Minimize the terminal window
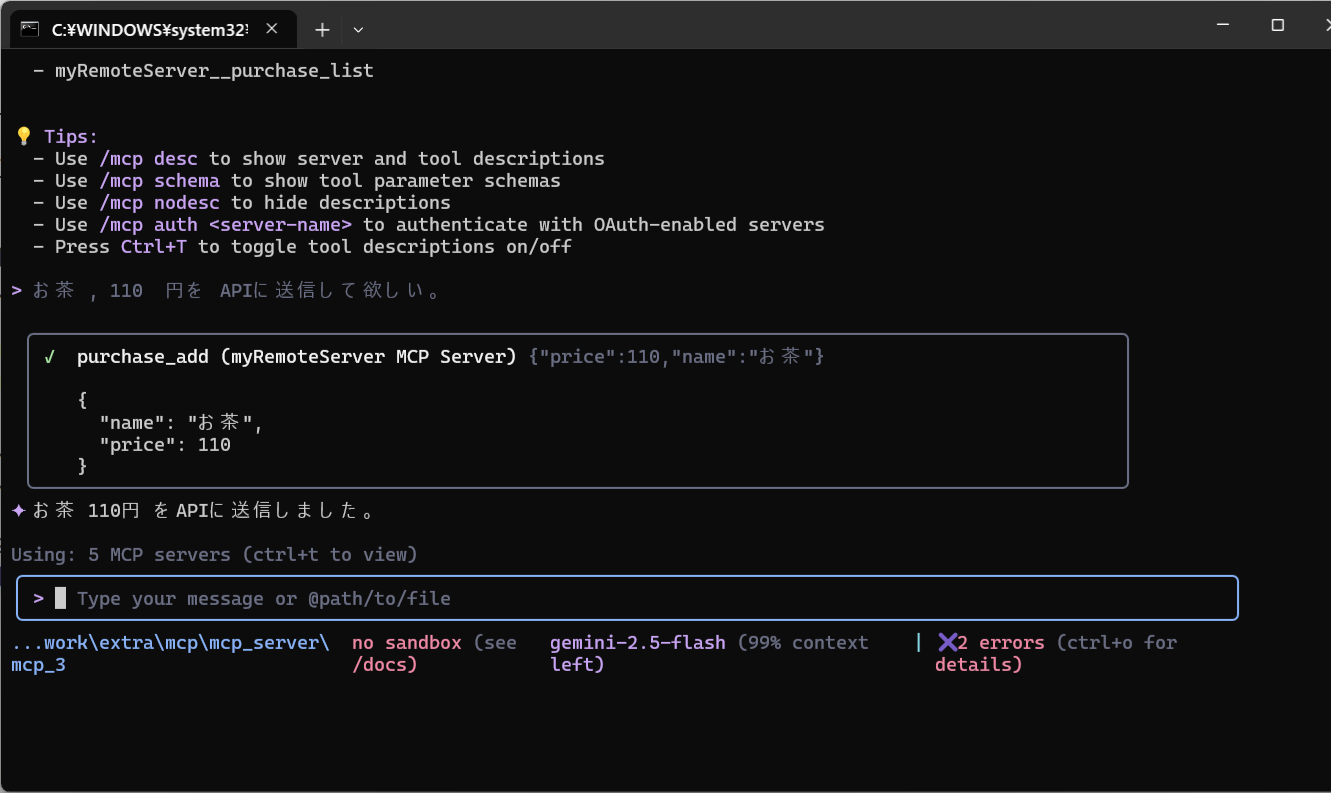Viewport: 1331px width, 793px height. pos(1222,25)
